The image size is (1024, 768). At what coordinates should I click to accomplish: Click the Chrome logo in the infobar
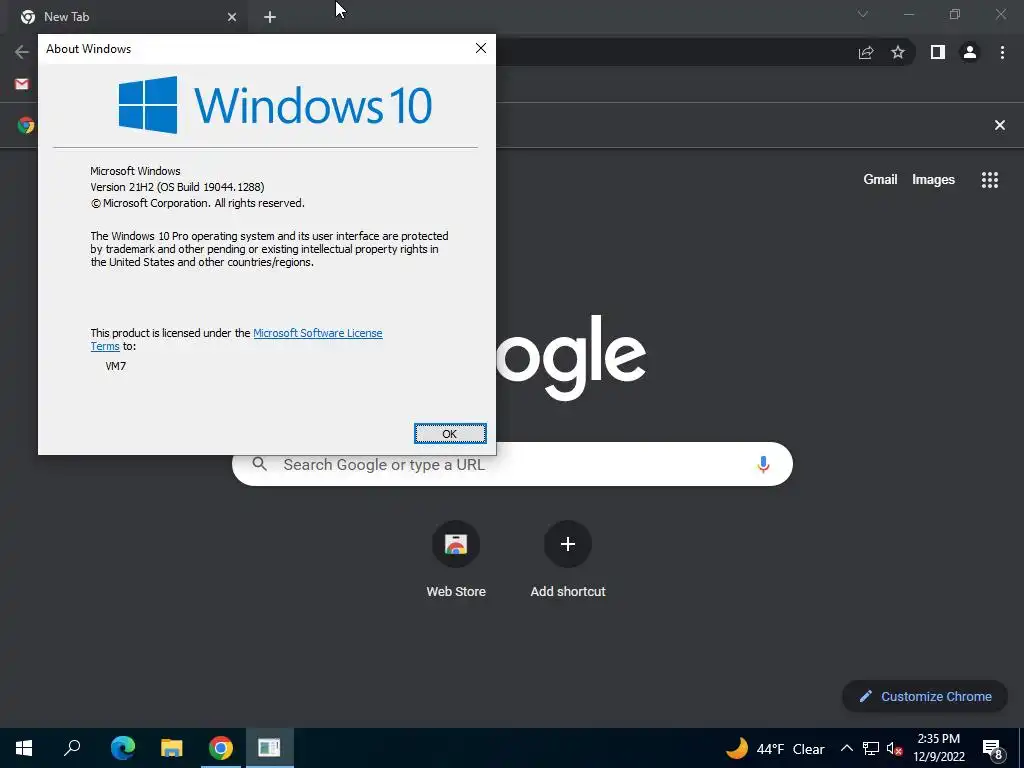[25, 125]
